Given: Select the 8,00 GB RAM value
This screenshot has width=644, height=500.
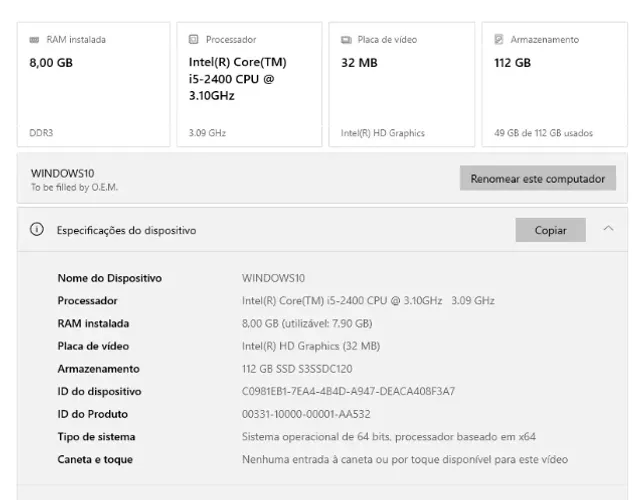Looking at the screenshot, I should click(x=51, y=63).
